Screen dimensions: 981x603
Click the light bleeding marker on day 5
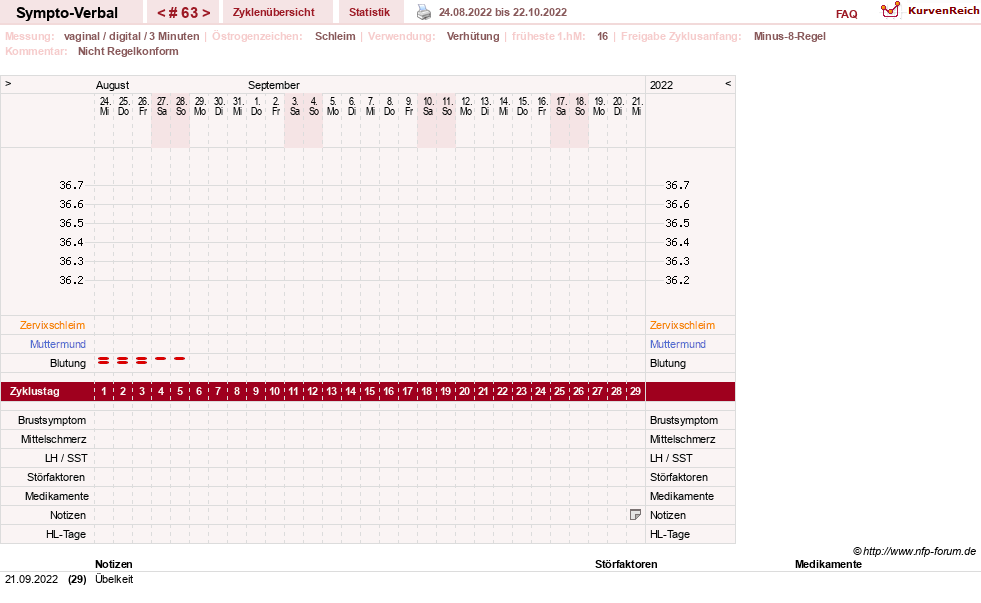click(x=180, y=358)
